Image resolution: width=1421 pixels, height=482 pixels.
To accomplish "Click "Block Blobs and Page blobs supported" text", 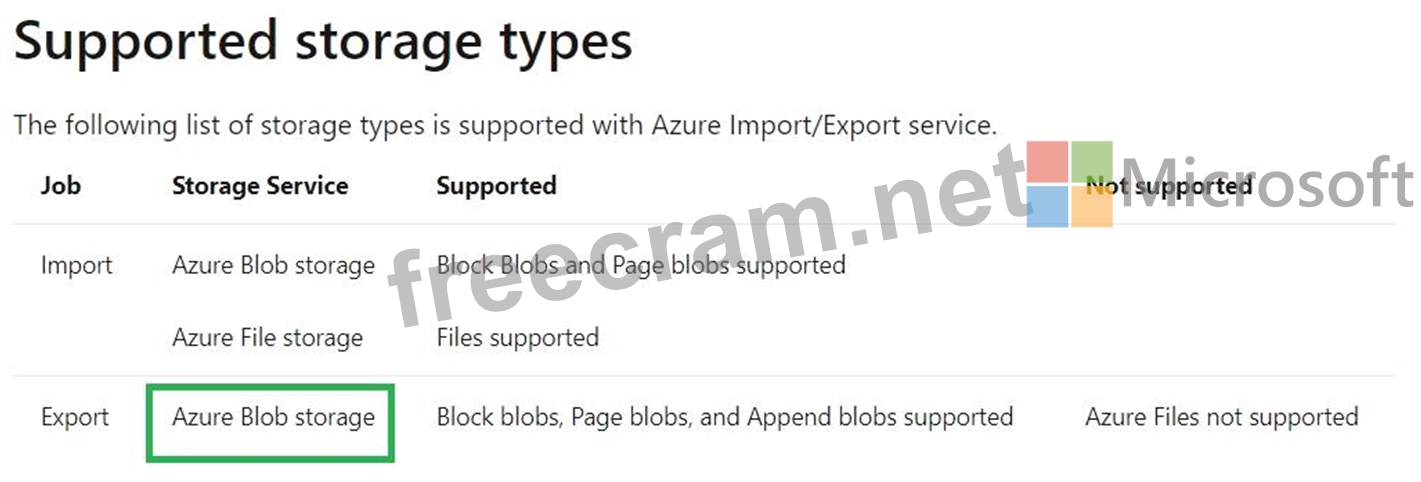I will coord(641,266).
